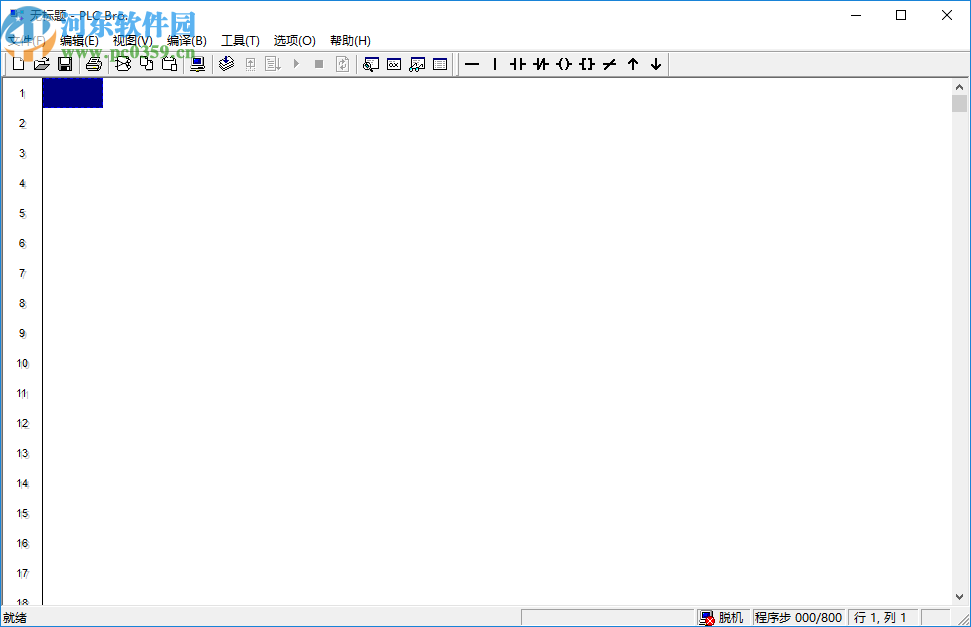Select the rising edge up arrow tool
The width and height of the screenshot is (971, 627).
(633, 64)
